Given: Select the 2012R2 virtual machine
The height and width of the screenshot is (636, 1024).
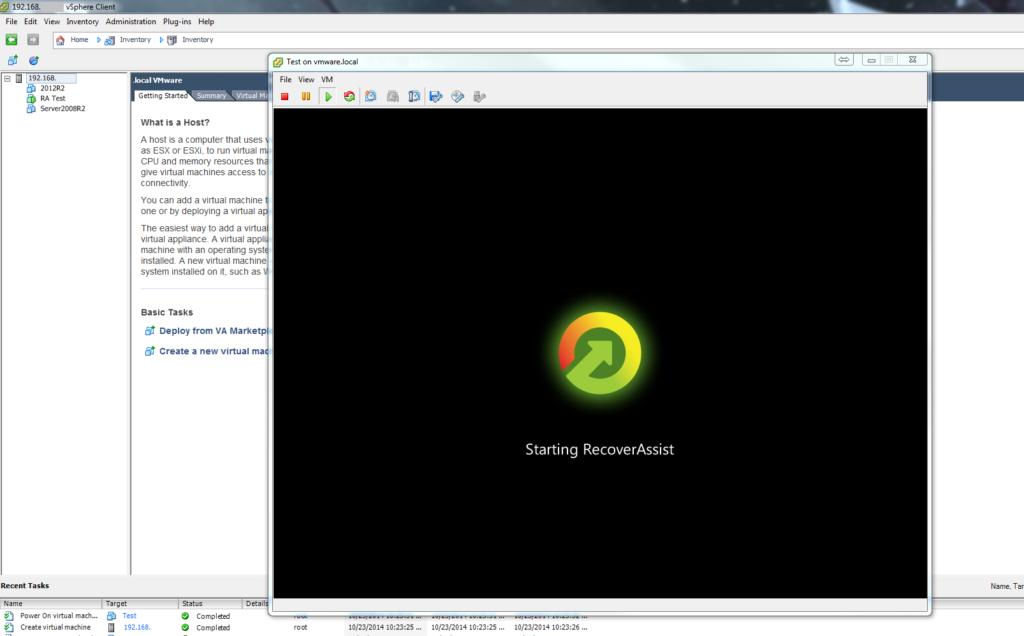Looking at the screenshot, I should tap(51, 88).
